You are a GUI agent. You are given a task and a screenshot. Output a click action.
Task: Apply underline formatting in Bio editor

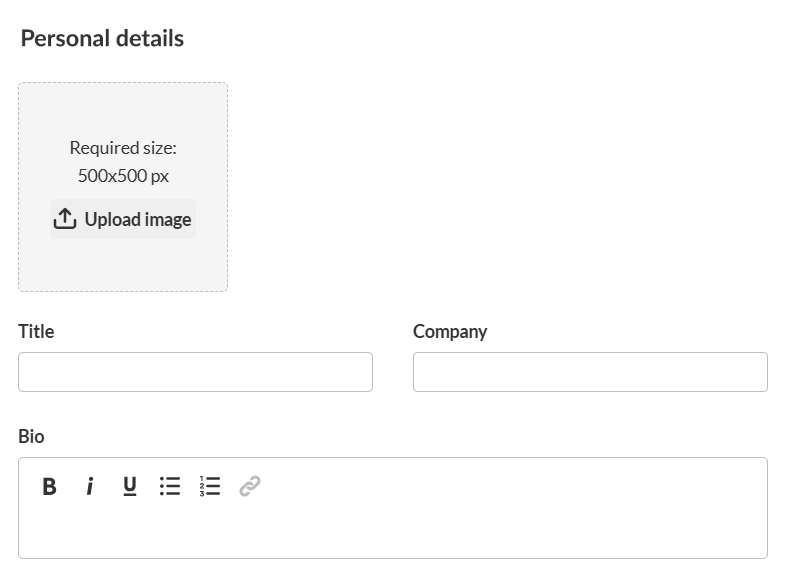(x=130, y=487)
